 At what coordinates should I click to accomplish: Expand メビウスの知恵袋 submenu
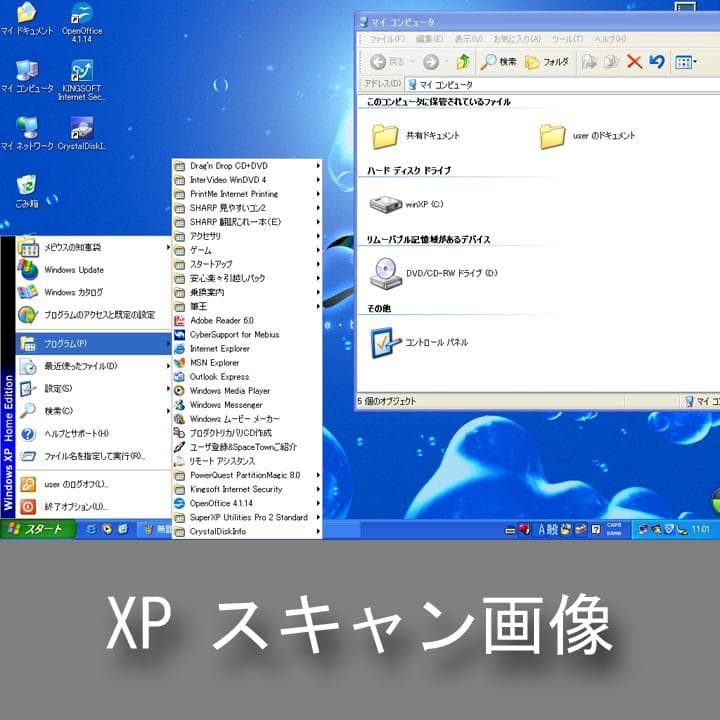[94, 248]
